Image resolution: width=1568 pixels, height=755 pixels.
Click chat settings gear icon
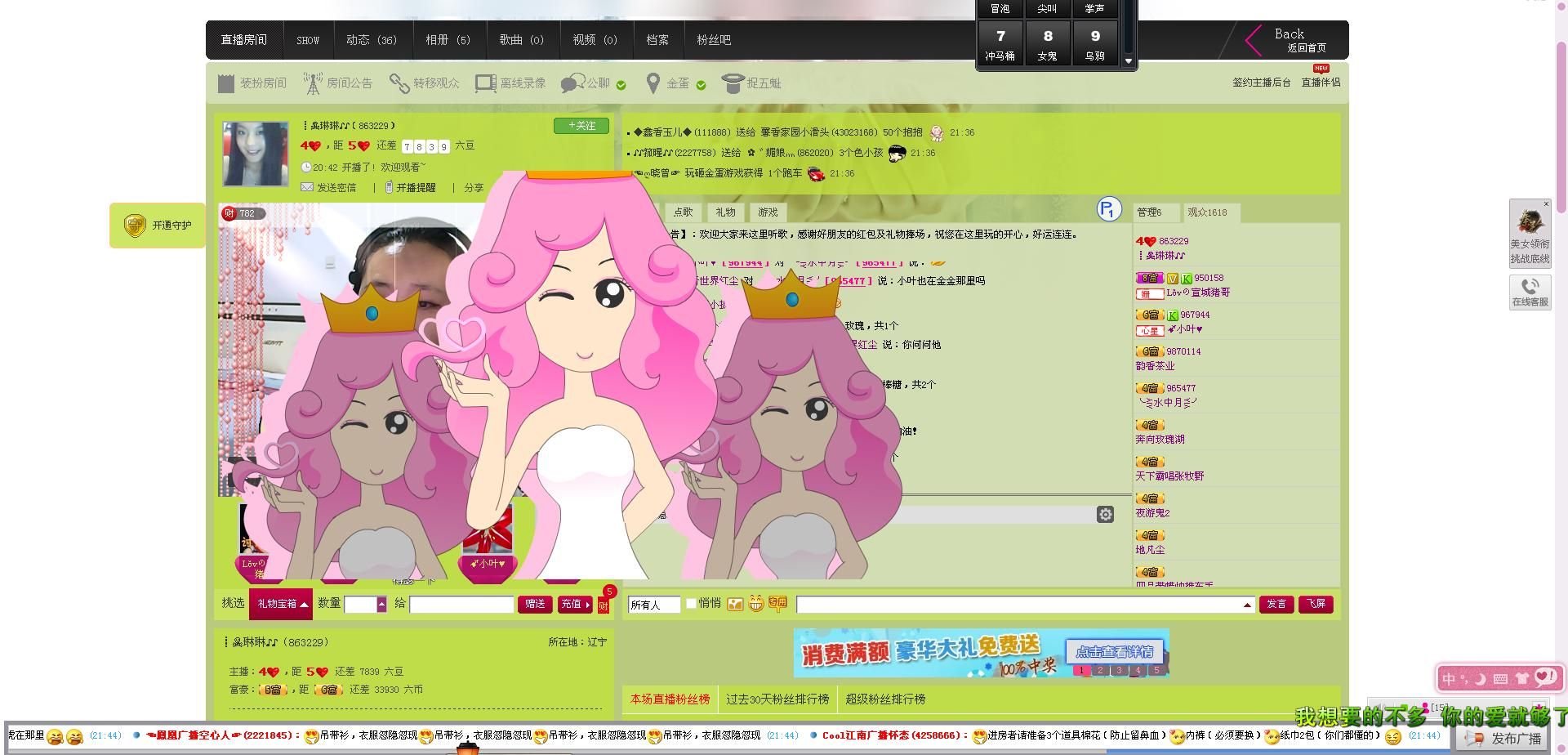click(x=1105, y=514)
